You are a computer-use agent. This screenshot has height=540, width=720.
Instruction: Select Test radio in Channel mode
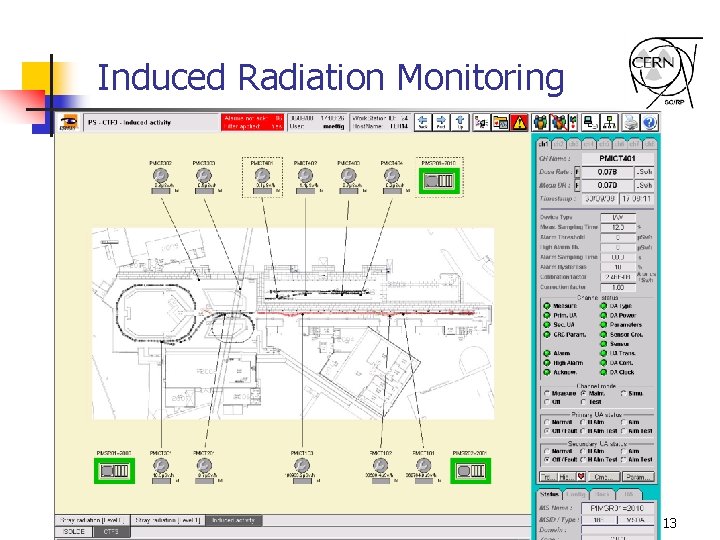tap(584, 402)
